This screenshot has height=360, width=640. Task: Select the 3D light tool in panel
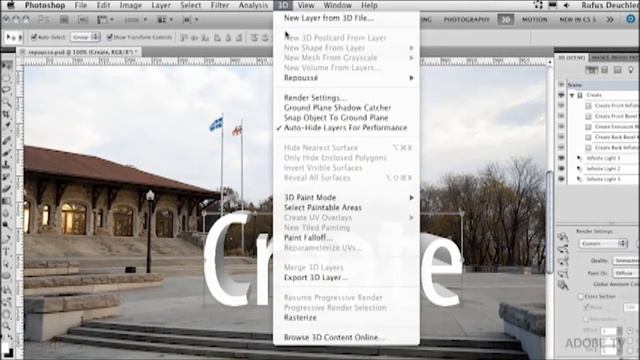[x=563, y=273]
